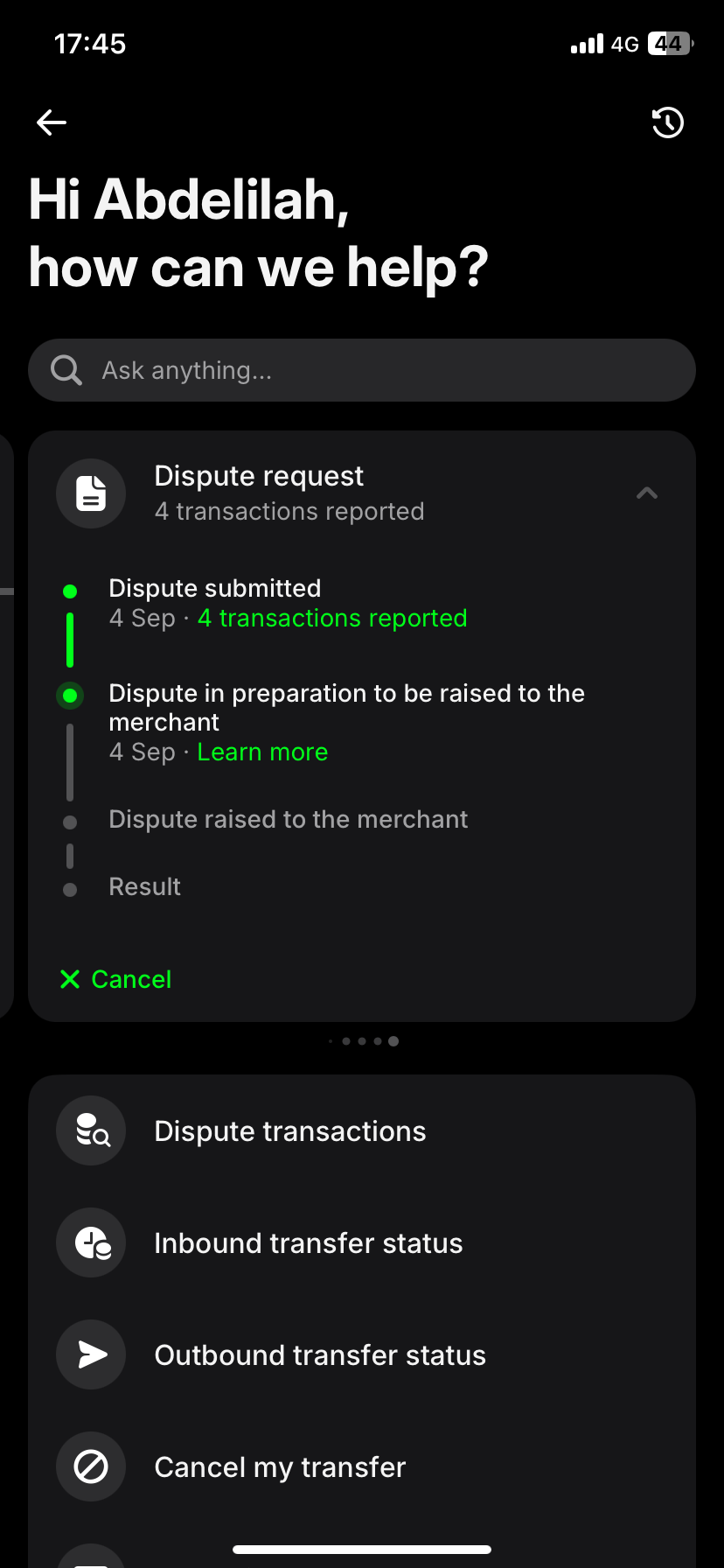This screenshot has width=724, height=1568.
Task: Open the 4 transactions reported link
Action: pyautogui.click(x=332, y=619)
